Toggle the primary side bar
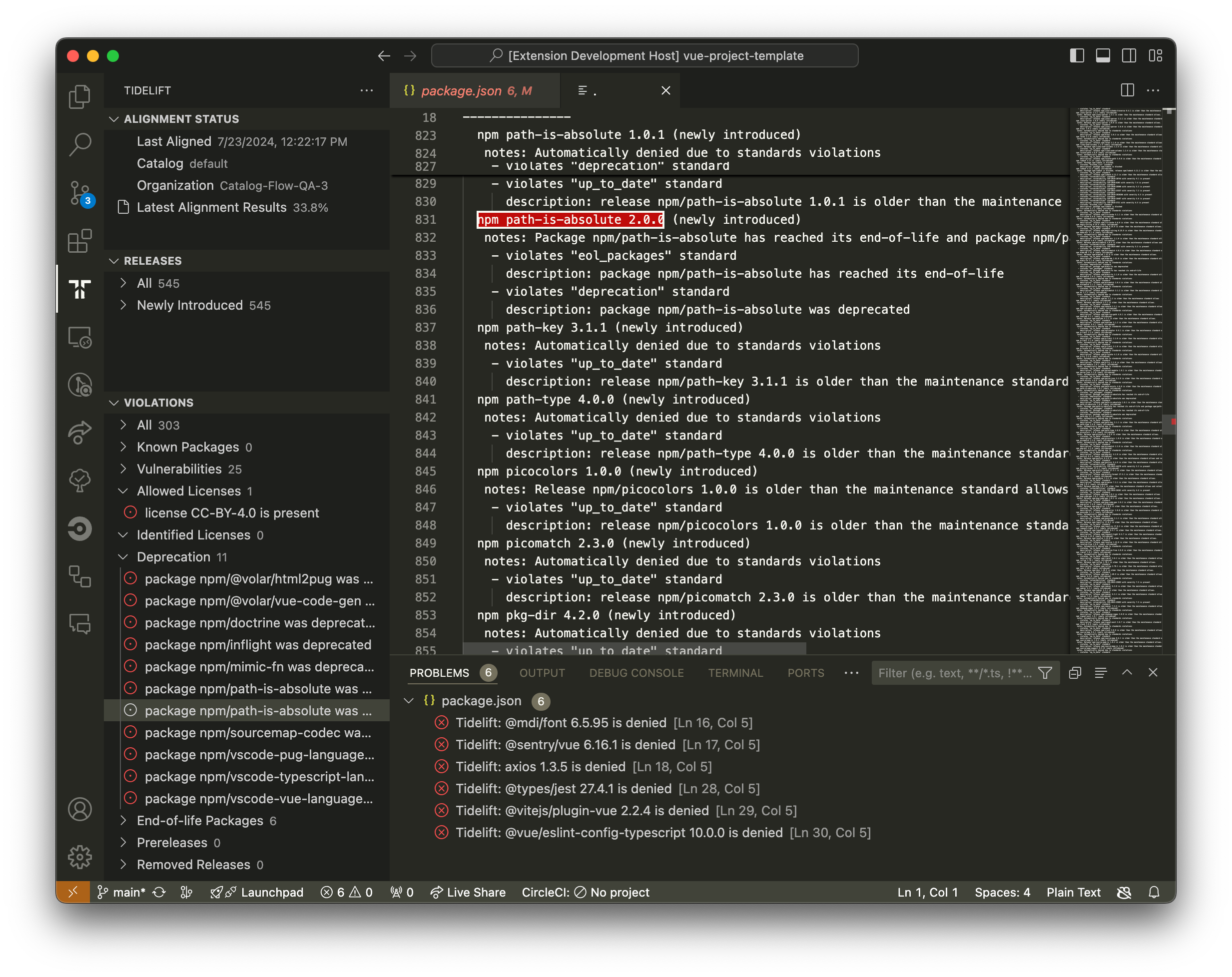Image resolution: width=1232 pixels, height=977 pixels. pos(1077,55)
